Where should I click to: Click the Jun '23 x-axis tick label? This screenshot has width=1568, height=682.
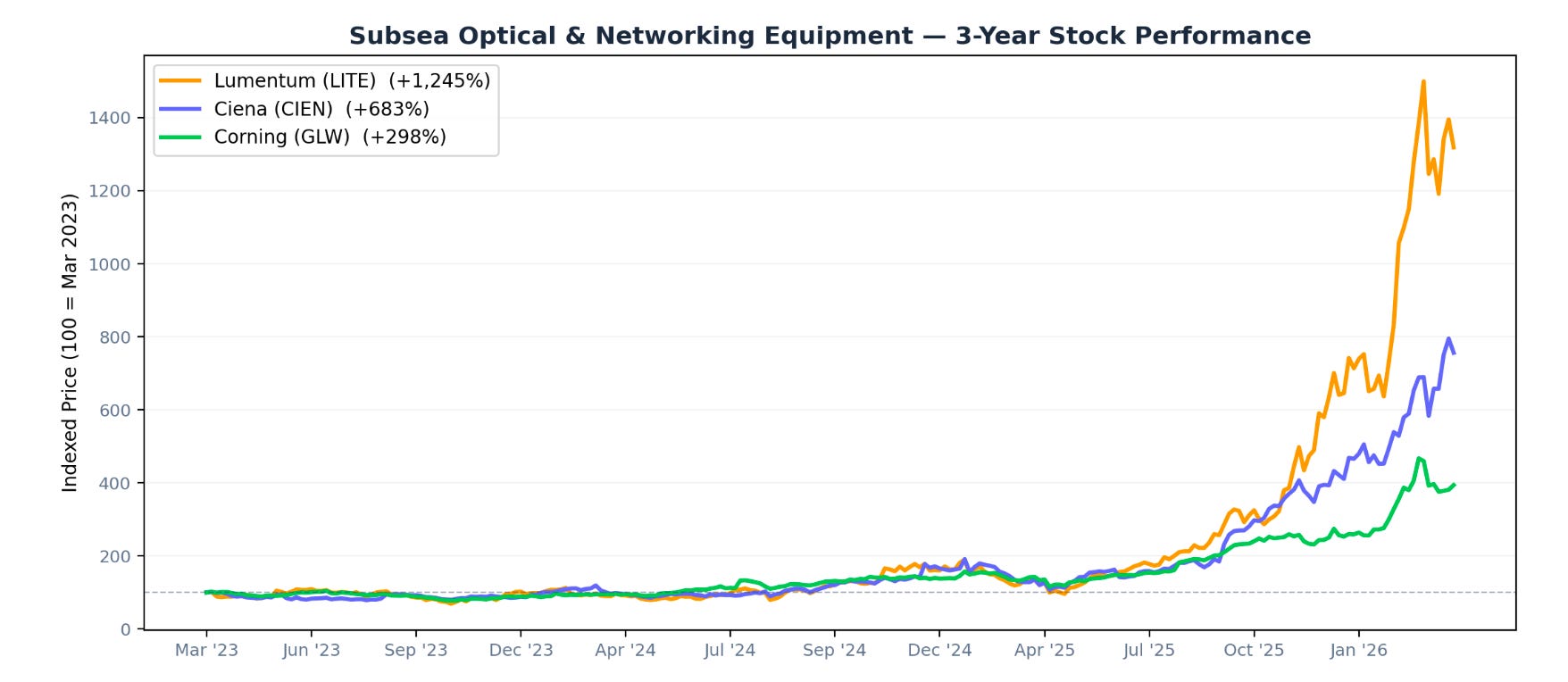pos(311,650)
